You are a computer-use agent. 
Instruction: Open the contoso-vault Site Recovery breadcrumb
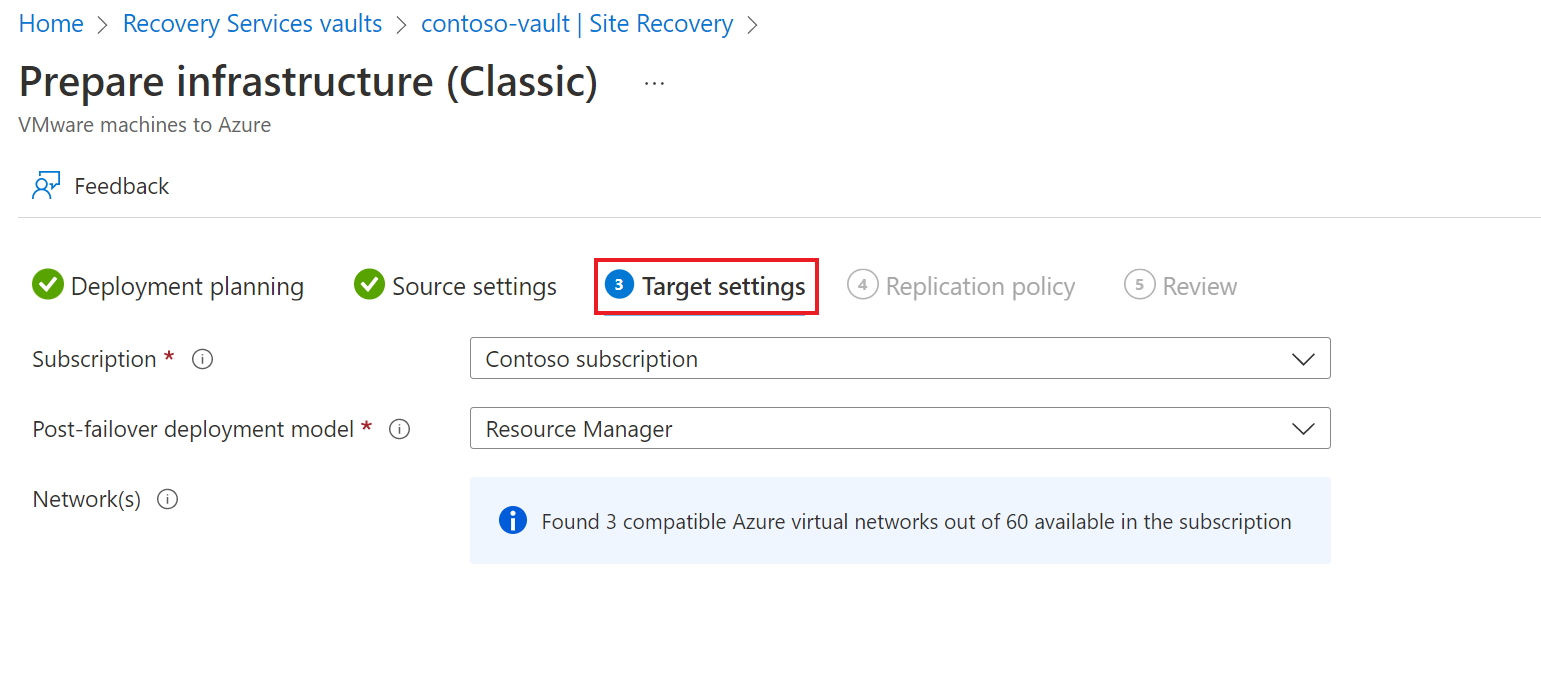coord(577,23)
